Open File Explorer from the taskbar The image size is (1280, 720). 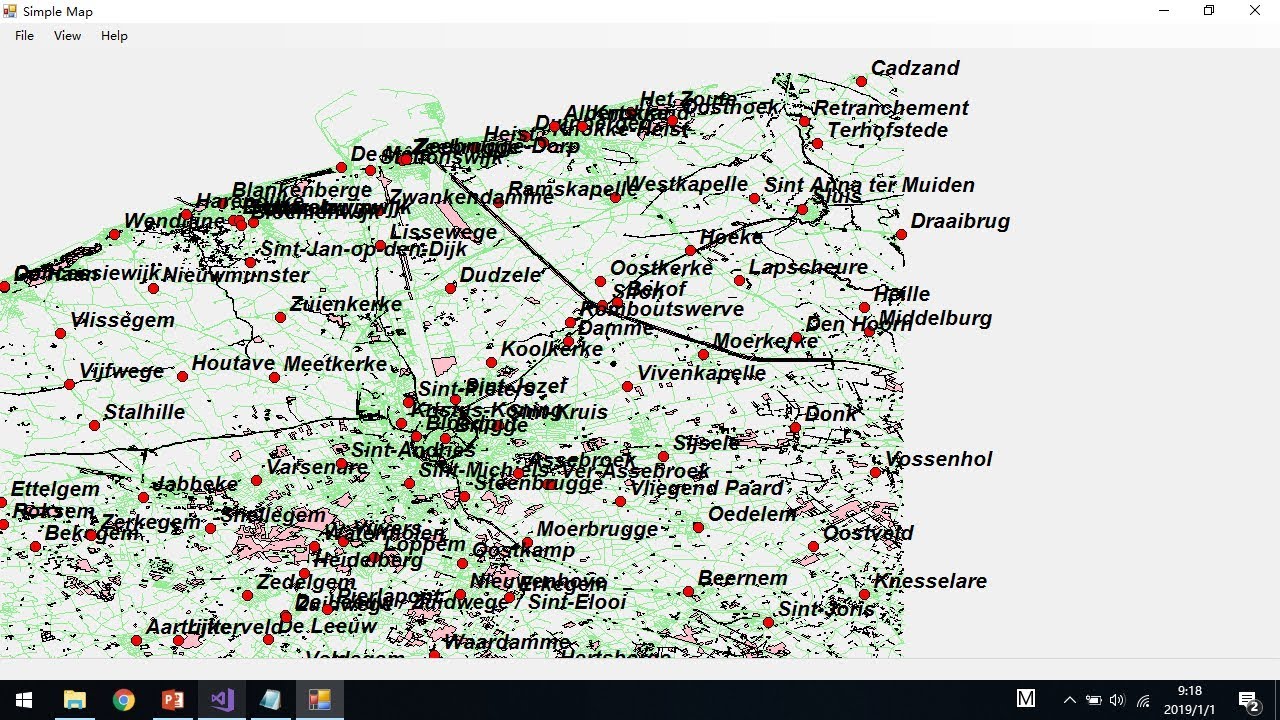tap(75, 700)
